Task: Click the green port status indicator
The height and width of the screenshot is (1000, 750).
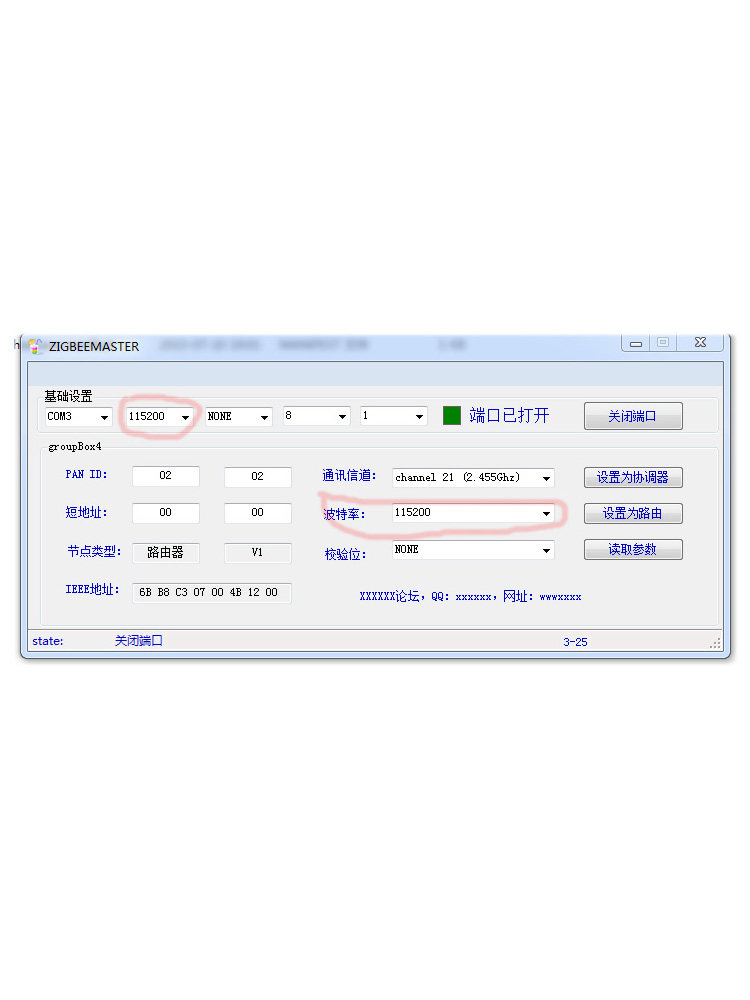Action: coord(452,415)
